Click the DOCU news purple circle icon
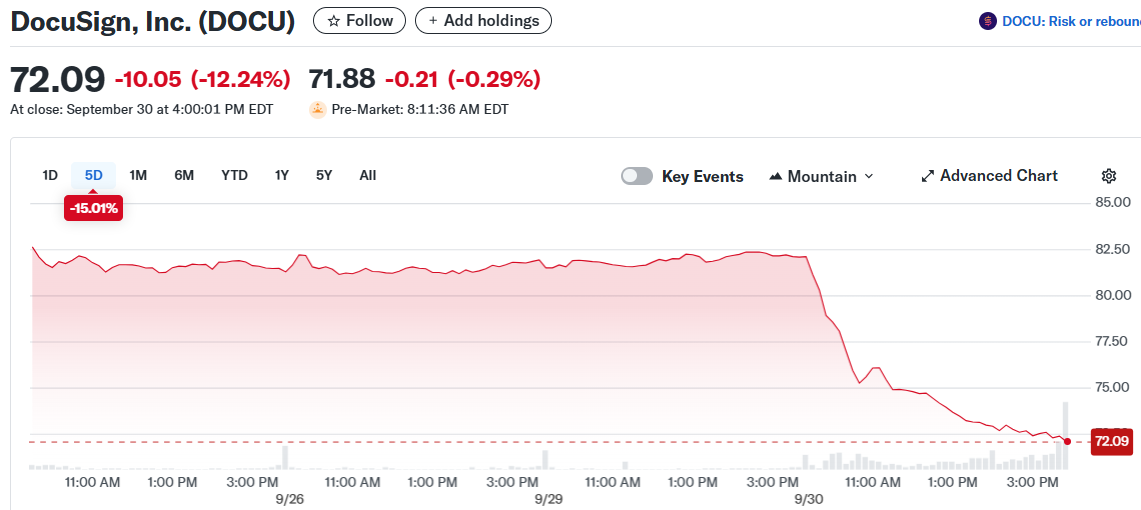This screenshot has width=1141, height=510. coord(988,20)
